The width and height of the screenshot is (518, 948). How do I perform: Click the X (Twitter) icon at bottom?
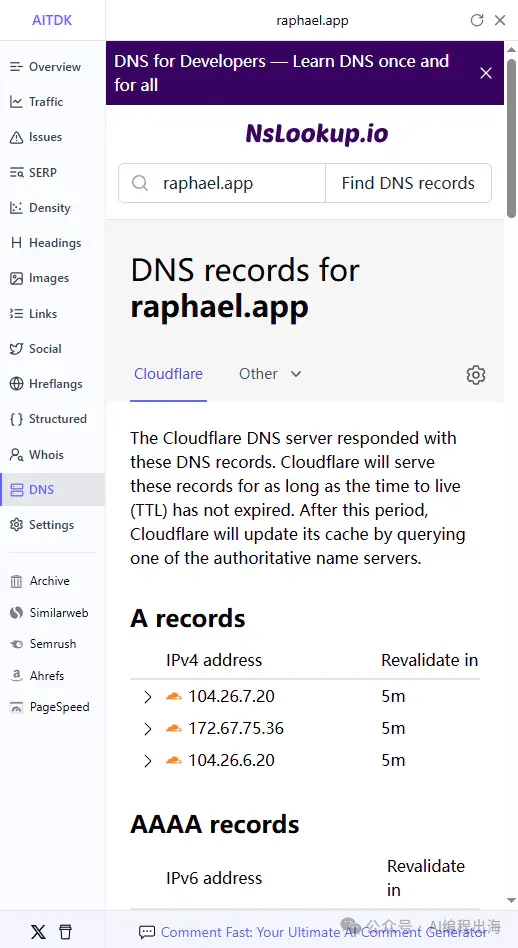pos(38,932)
